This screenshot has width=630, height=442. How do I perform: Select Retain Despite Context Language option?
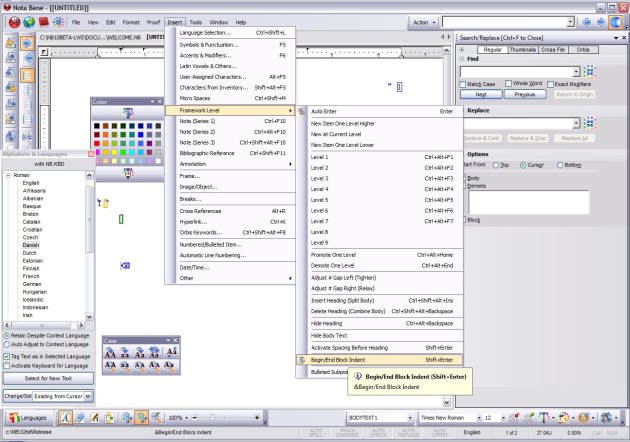click(x=6, y=336)
